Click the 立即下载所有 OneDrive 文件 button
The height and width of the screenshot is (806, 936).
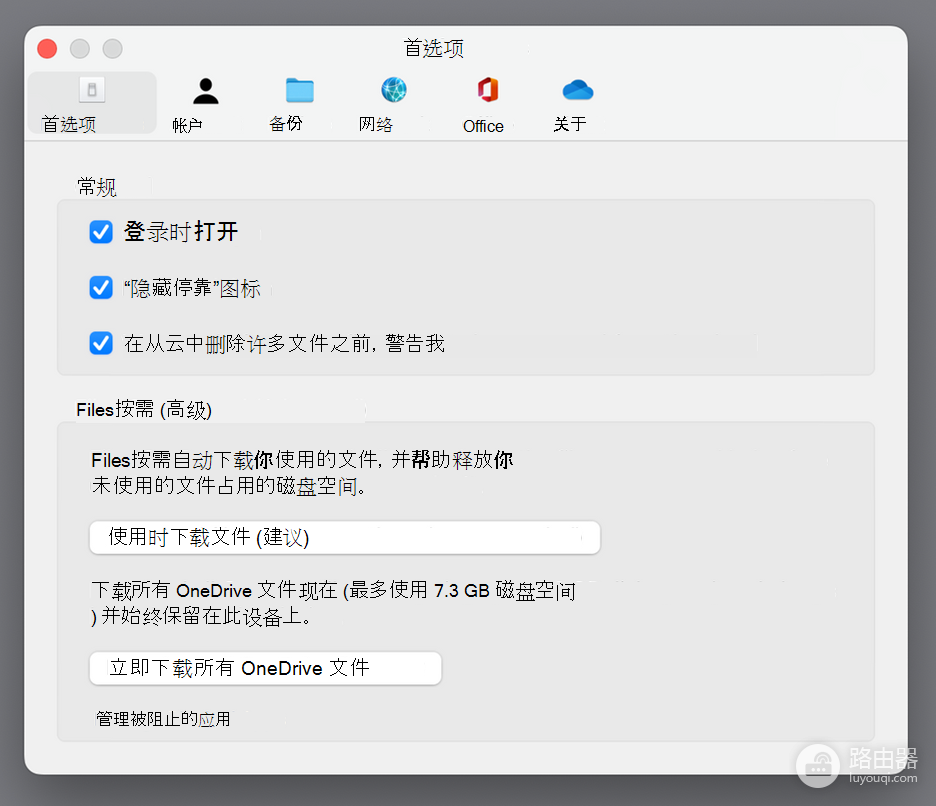(x=265, y=668)
